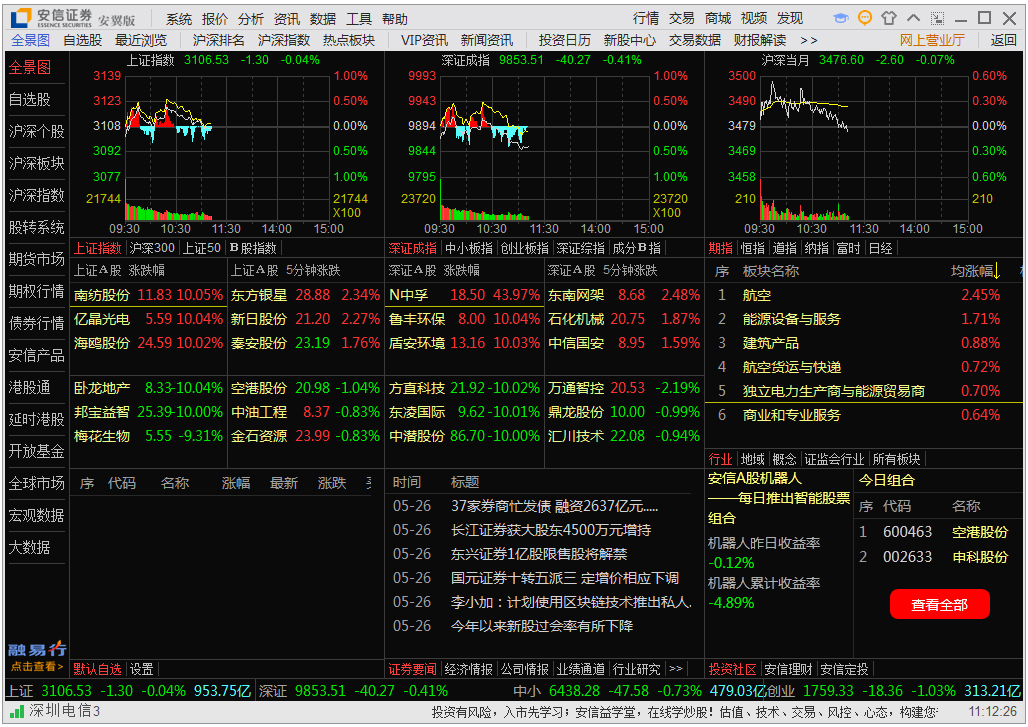Screen dimensions: 1028x727
Task: Switch to the 行业研究 news tab
Action: (x=636, y=669)
